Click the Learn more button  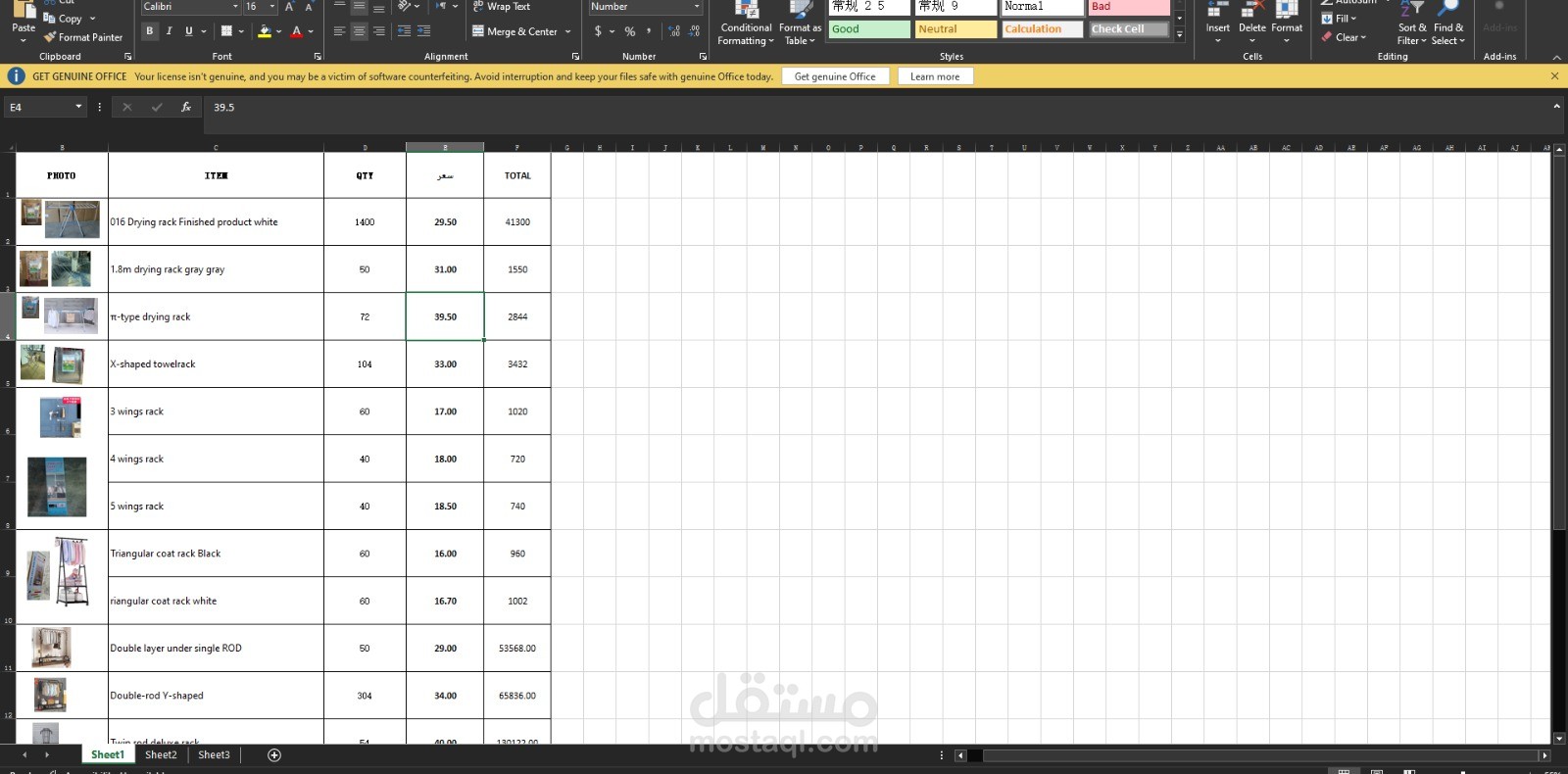[x=935, y=76]
